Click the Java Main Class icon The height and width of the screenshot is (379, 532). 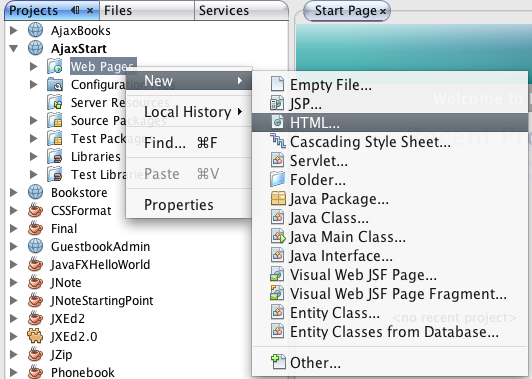pos(278,236)
